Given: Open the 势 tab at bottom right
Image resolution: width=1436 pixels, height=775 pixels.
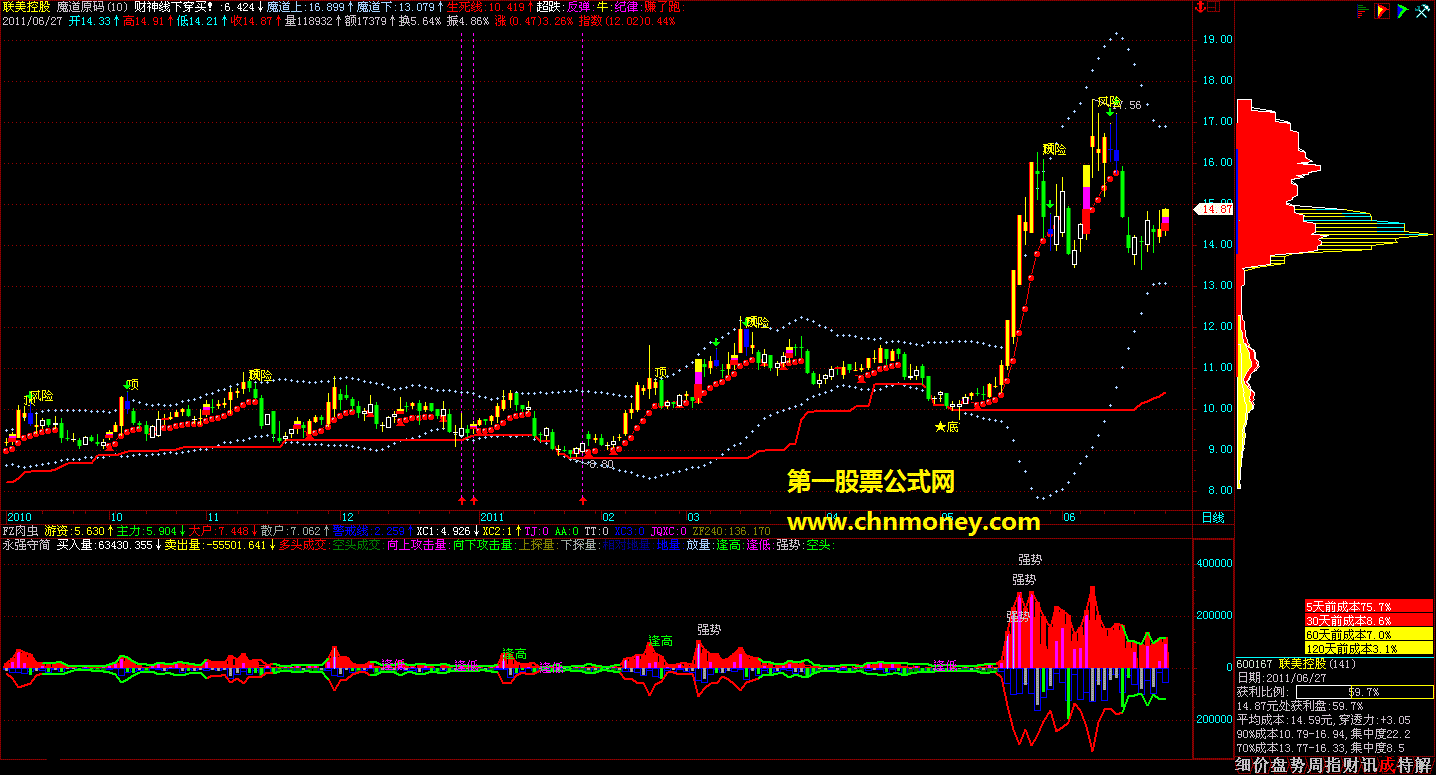Looking at the screenshot, I should [1297, 765].
